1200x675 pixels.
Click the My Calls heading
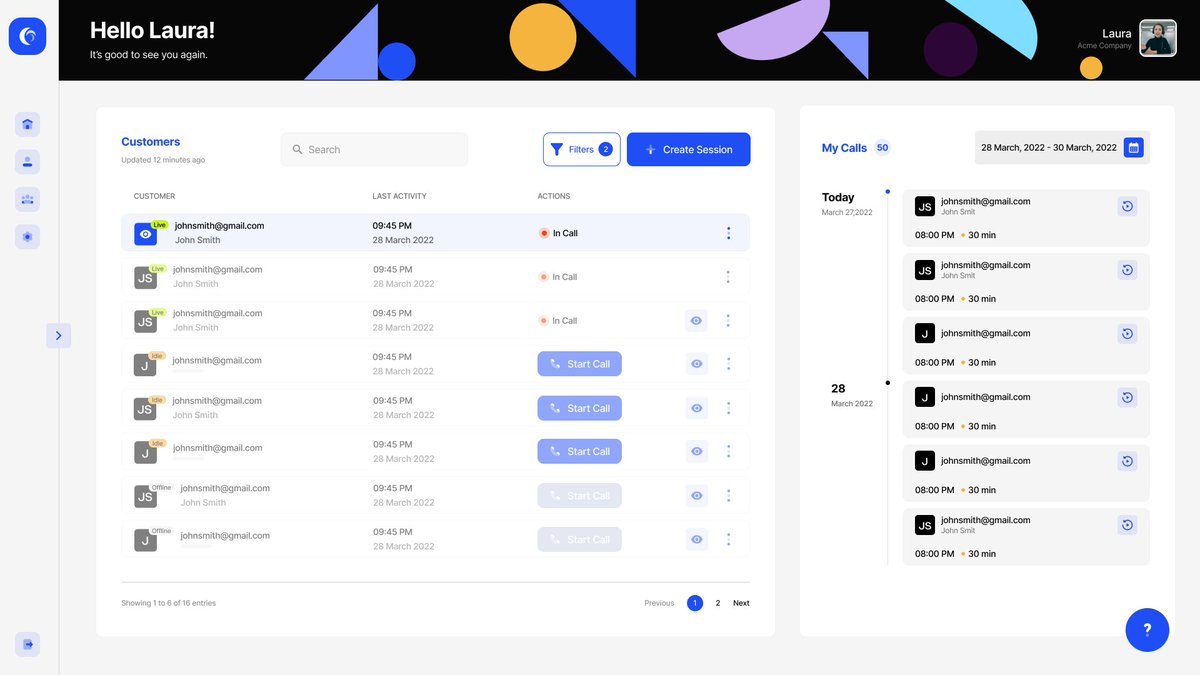point(844,148)
